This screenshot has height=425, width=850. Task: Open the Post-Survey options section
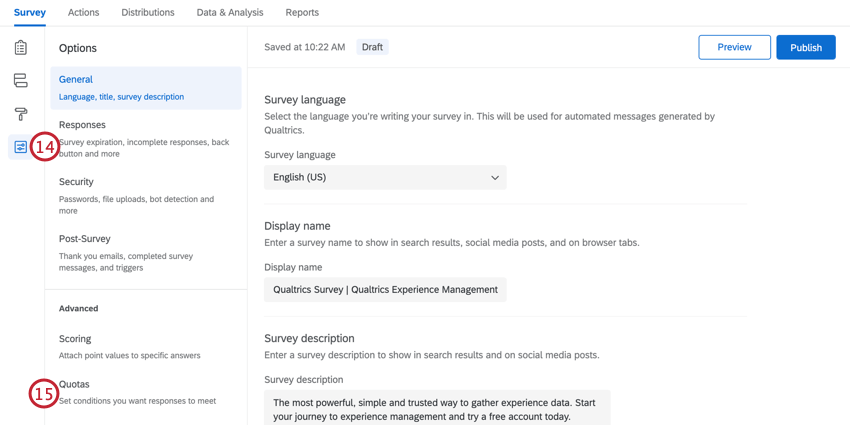coord(146,253)
